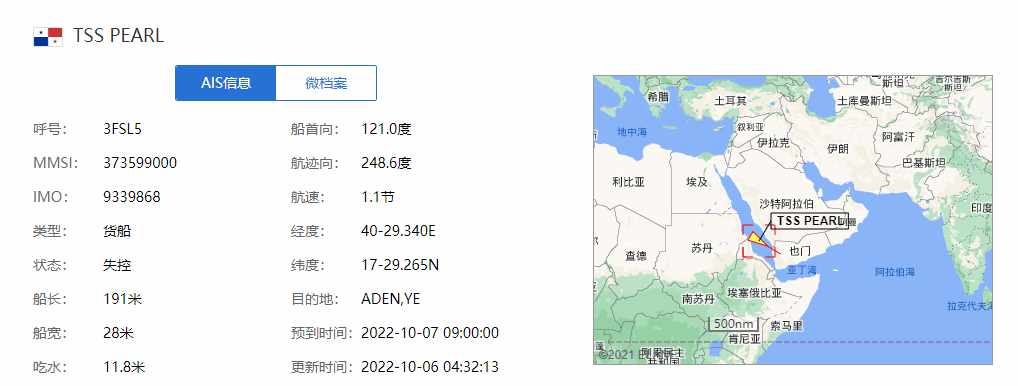The height and width of the screenshot is (386, 1018).
Task: Click the ship width value 28米
Action: coord(118,333)
